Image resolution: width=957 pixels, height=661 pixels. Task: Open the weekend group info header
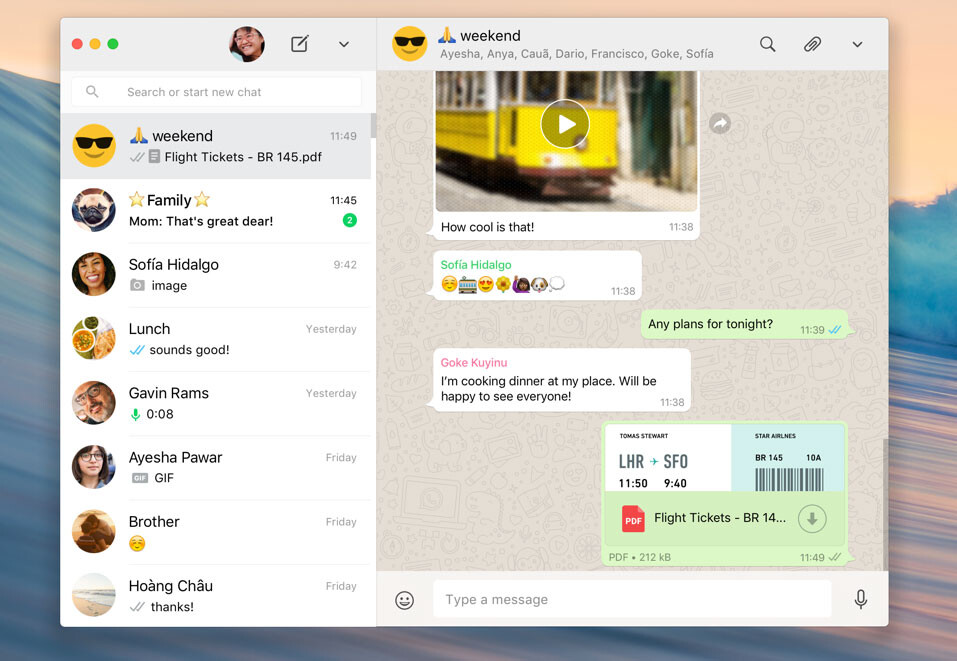[500, 43]
